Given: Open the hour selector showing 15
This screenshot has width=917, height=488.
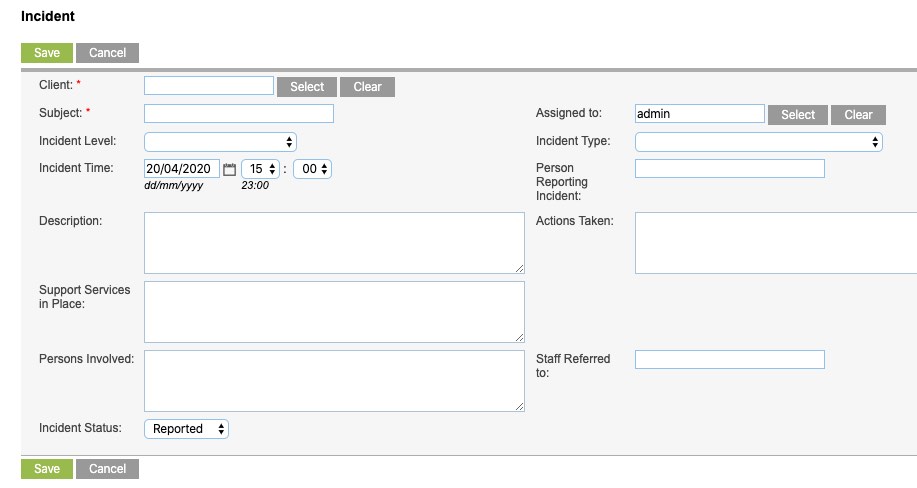Looking at the screenshot, I should (260, 169).
